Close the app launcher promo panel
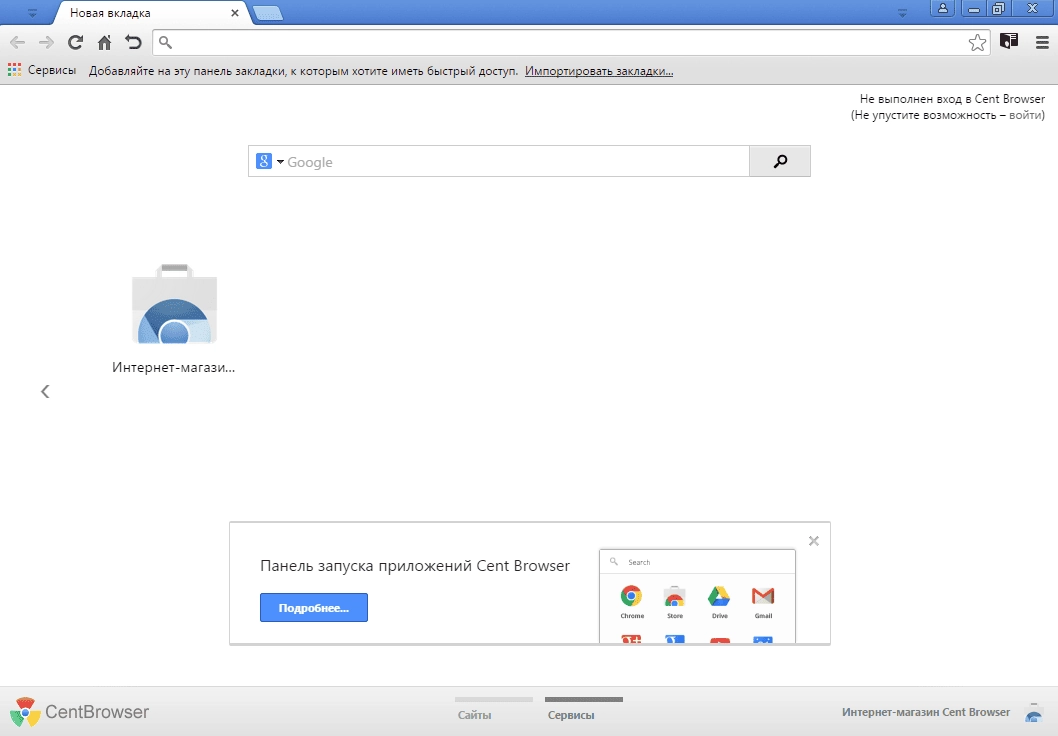Viewport: 1058px width, 736px height. 814,541
